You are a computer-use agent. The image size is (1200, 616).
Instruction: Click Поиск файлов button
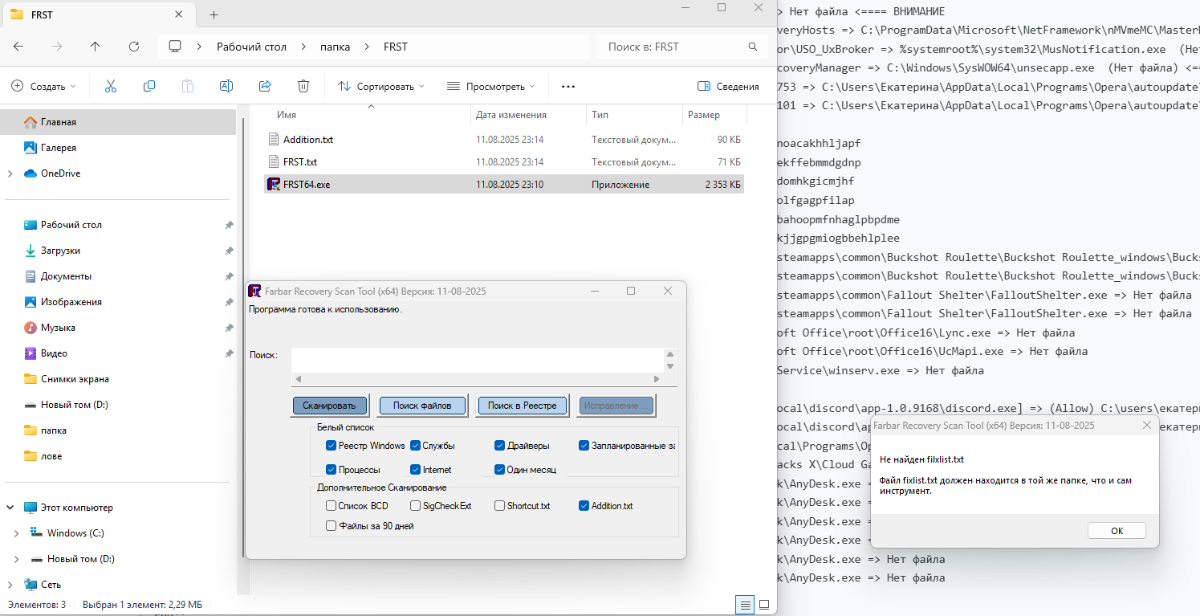click(422, 405)
